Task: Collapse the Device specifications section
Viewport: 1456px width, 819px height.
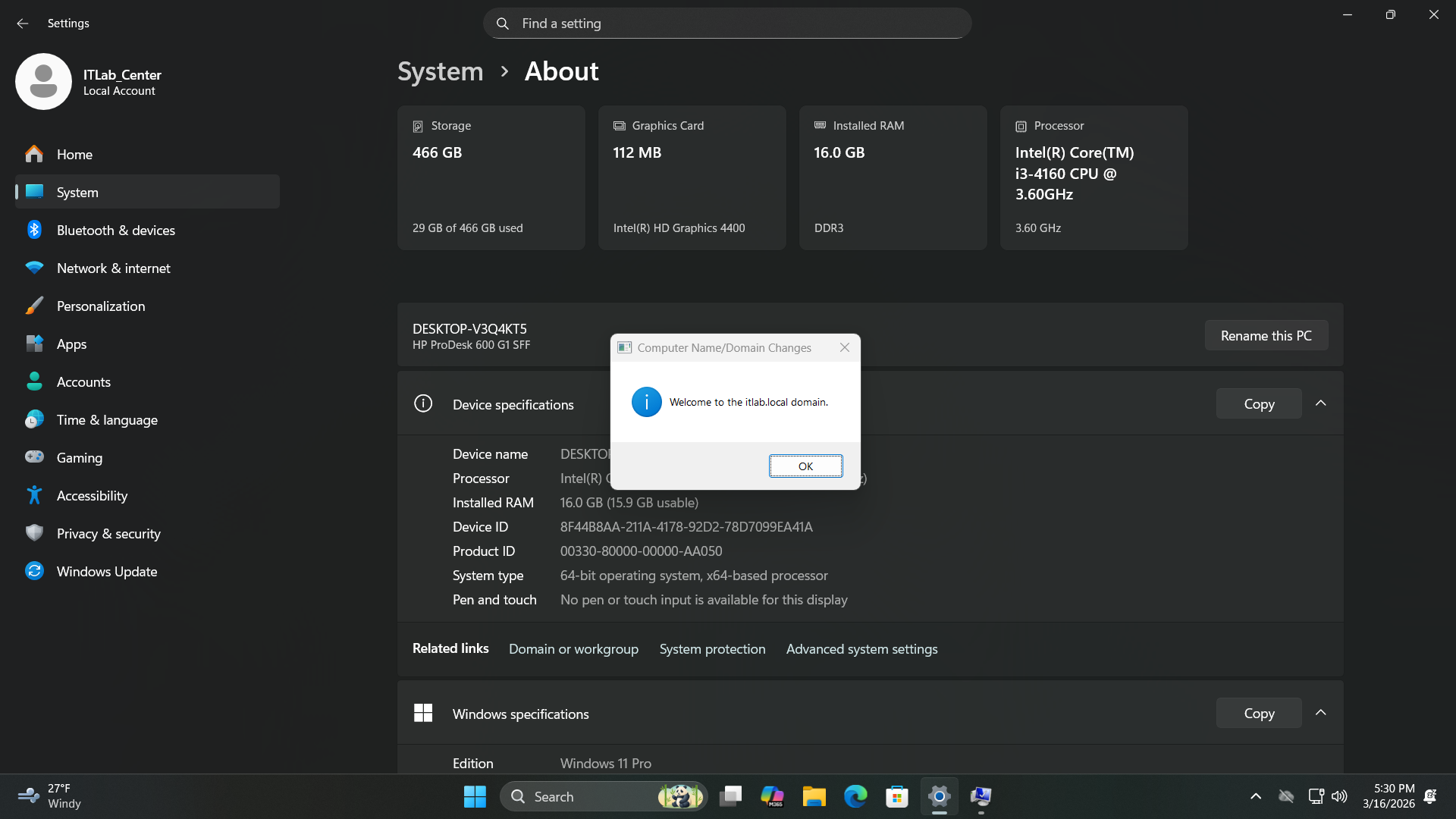Action: [x=1320, y=403]
